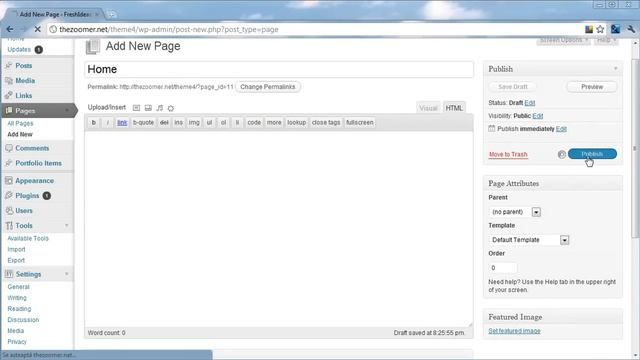Image resolution: width=640 pixels, height=360 pixels.
Task: Edit the Visibility Public link
Action: tap(538, 116)
